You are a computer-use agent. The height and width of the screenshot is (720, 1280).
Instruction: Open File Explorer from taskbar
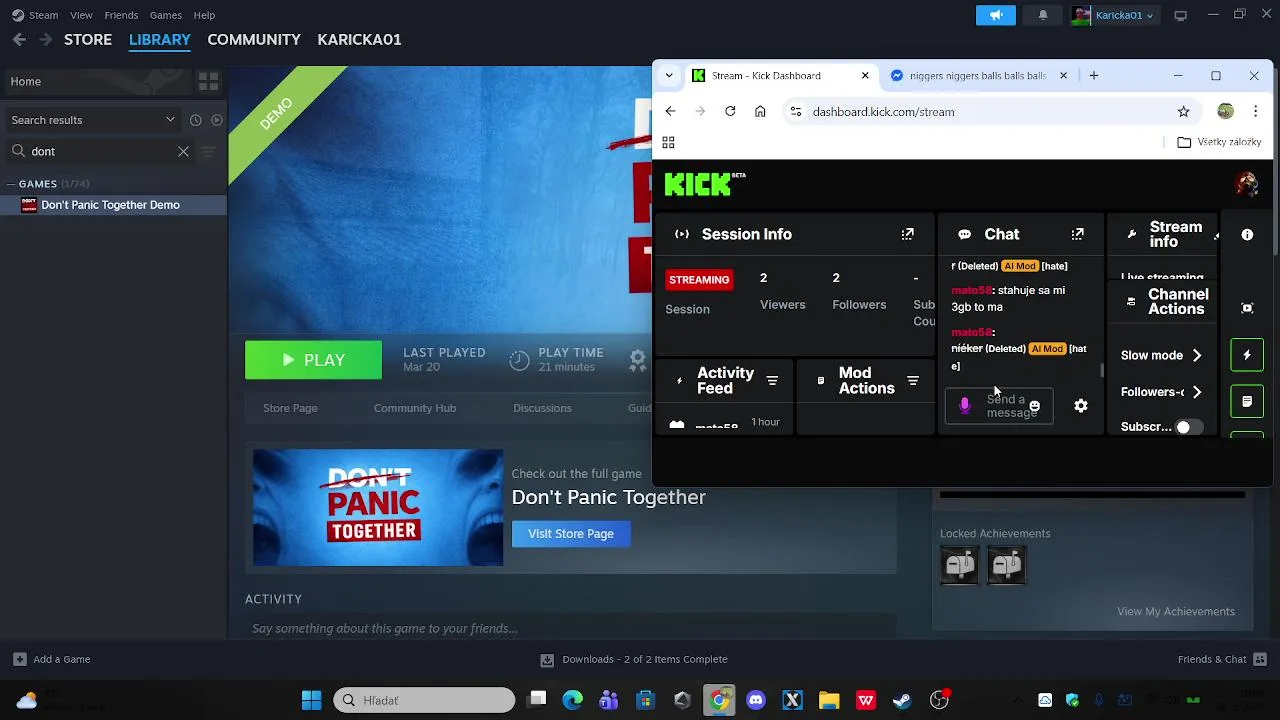pos(829,700)
